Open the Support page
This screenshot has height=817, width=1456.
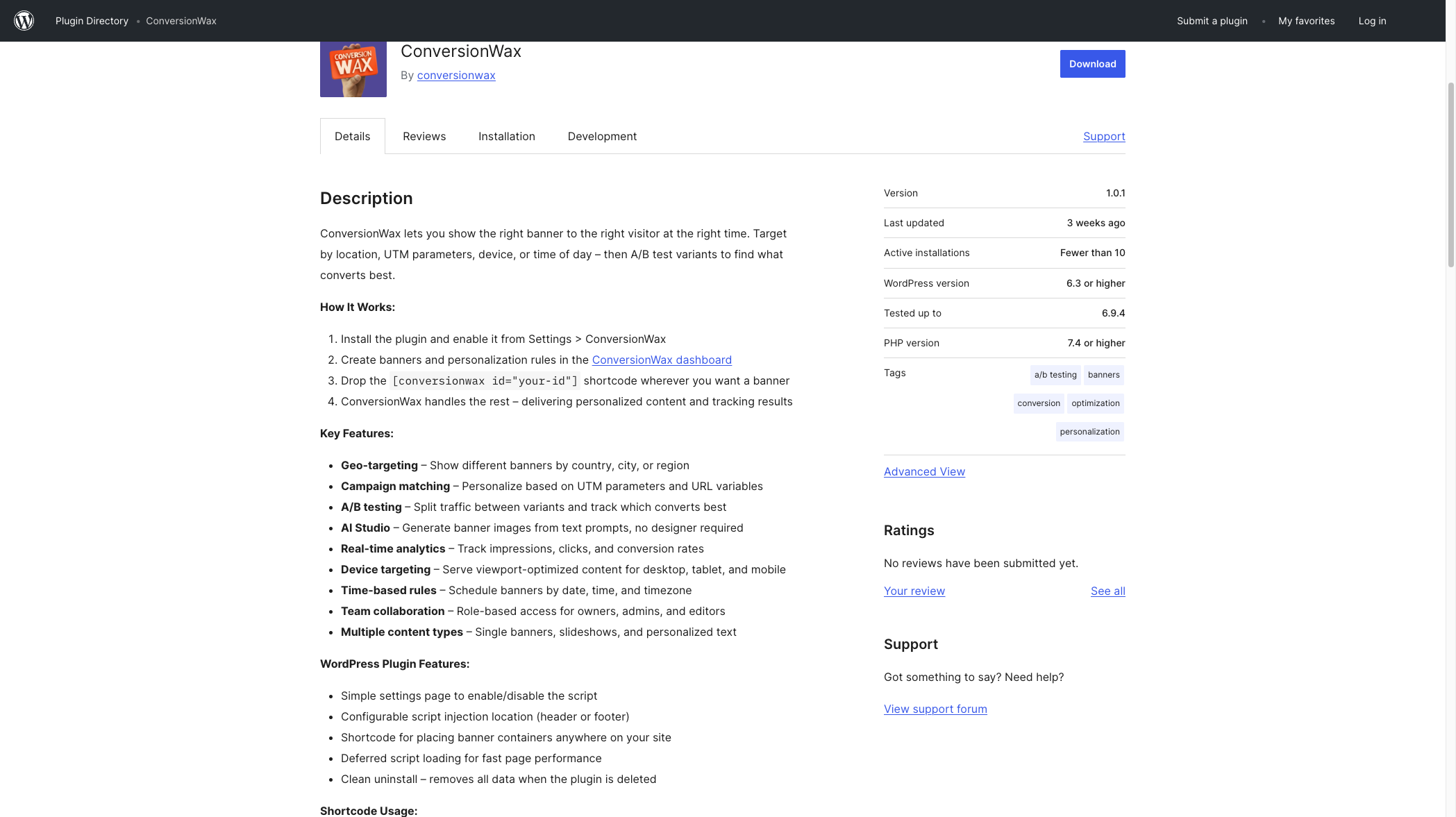[x=1104, y=136]
